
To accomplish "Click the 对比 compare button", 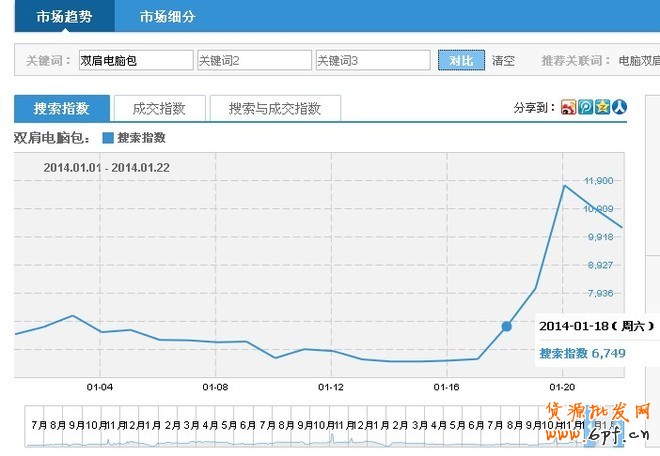I will pyautogui.click(x=461, y=61).
